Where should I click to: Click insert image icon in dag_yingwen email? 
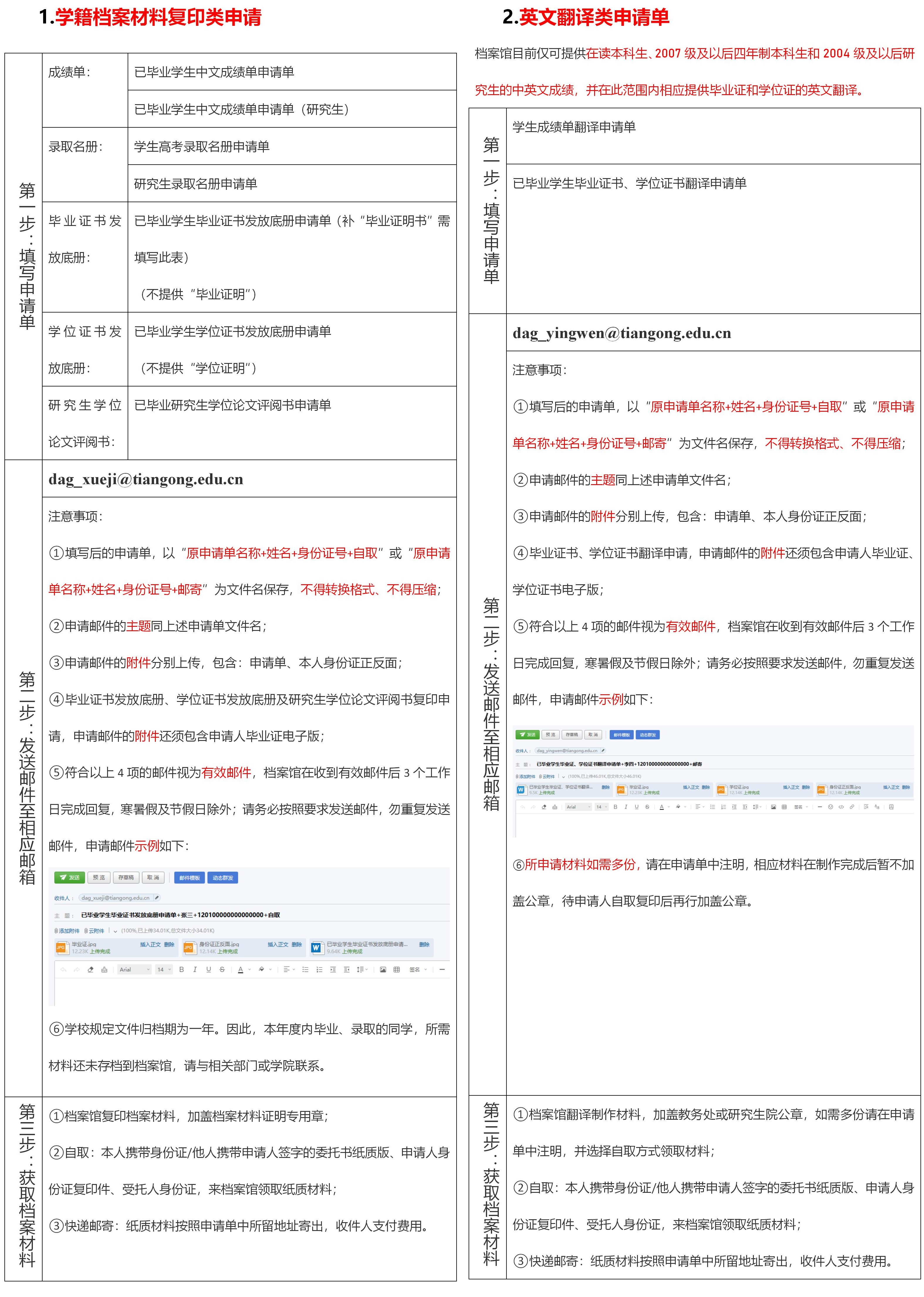pos(773,807)
